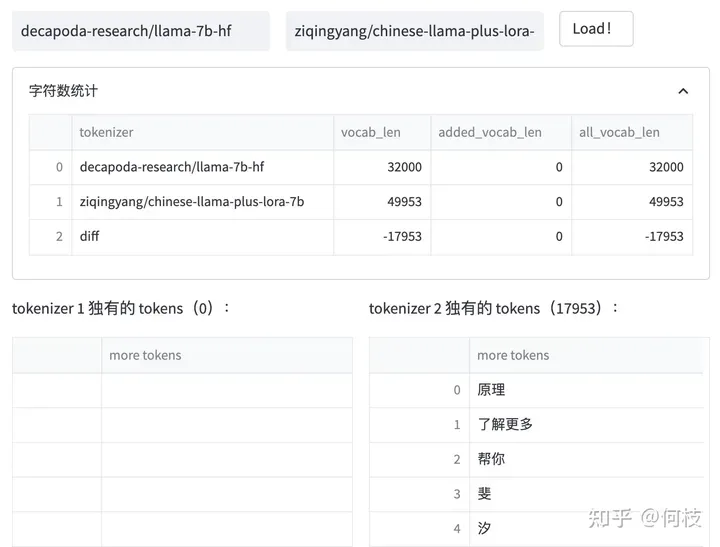Click the tokenizer 2 独有的 tokens heading
The height and width of the screenshot is (547, 720).
point(494,308)
